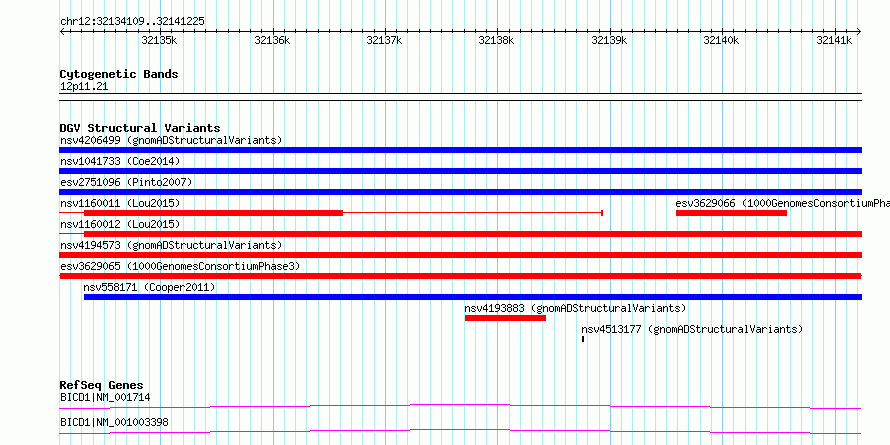Click the nsv4206499 gnomAD variant bar

pyautogui.click(x=460, y=150)
